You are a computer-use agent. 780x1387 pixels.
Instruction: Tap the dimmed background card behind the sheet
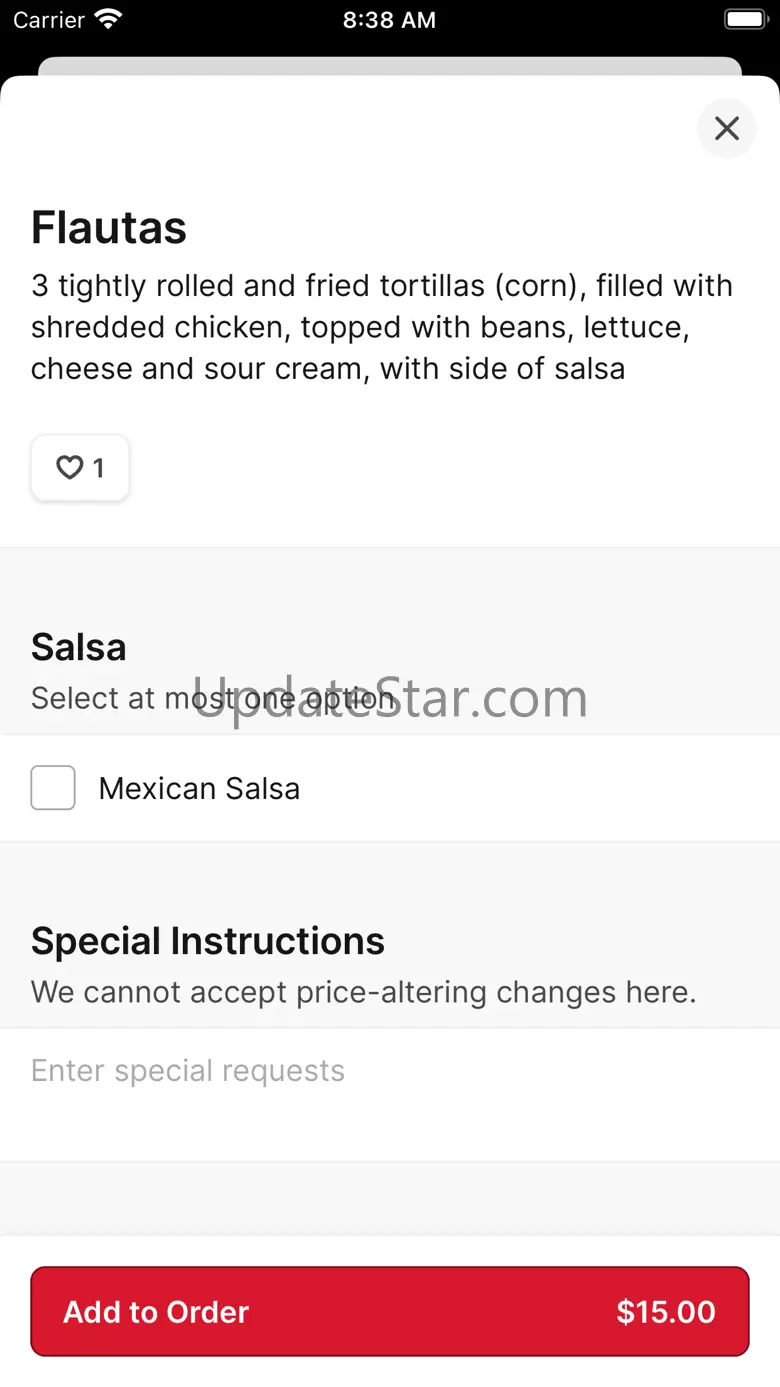point(389,66)
